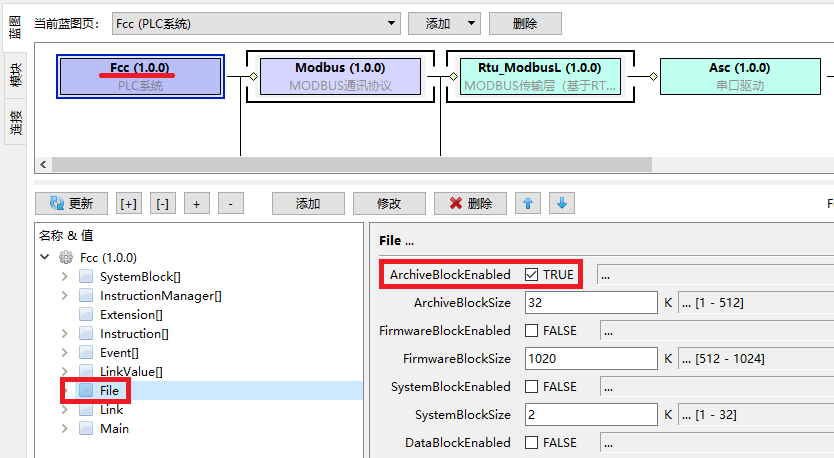Click the top 删除 button beside 添加
The image size is (834, 458).
pos(525,23)
